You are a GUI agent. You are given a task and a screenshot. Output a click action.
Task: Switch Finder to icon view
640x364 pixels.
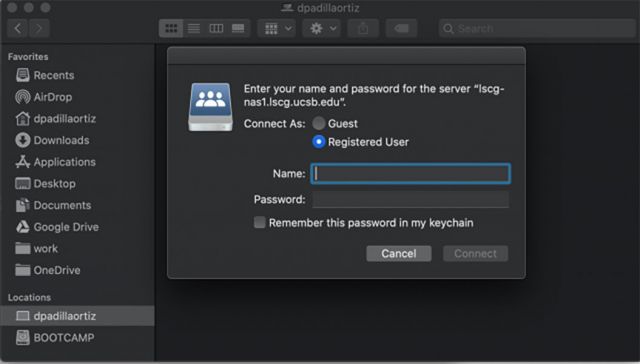coord(171,29)
